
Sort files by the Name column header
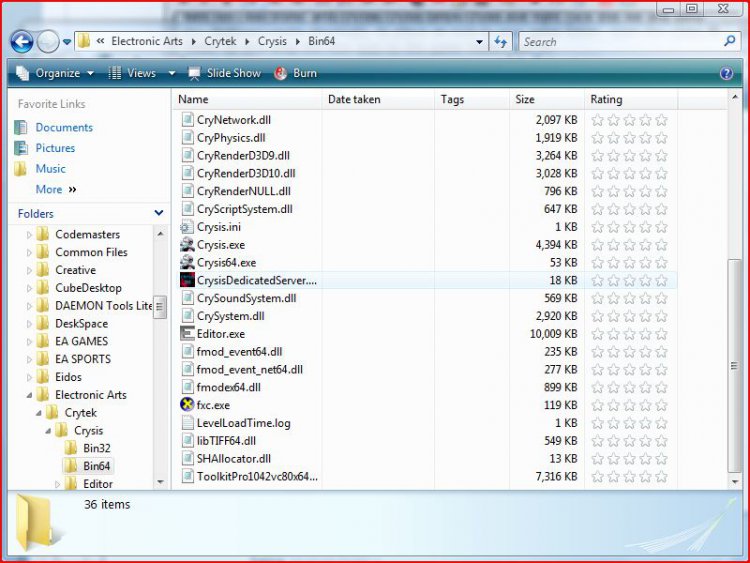tap(247, 99)
